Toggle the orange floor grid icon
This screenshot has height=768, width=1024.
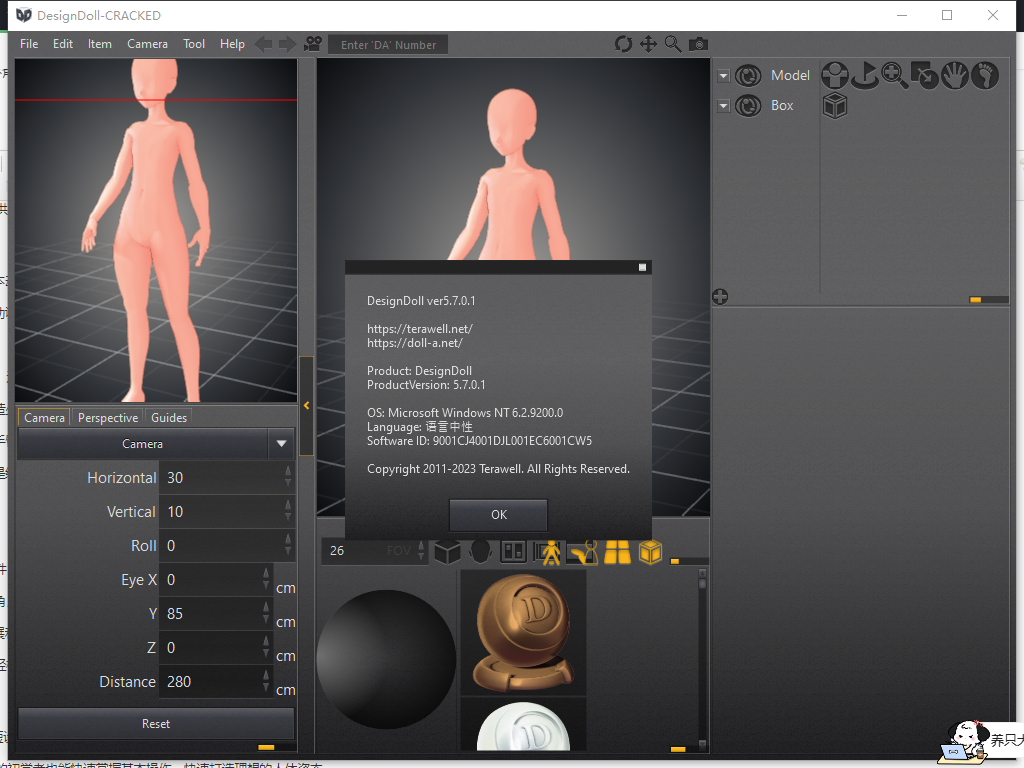coord(617,552)
